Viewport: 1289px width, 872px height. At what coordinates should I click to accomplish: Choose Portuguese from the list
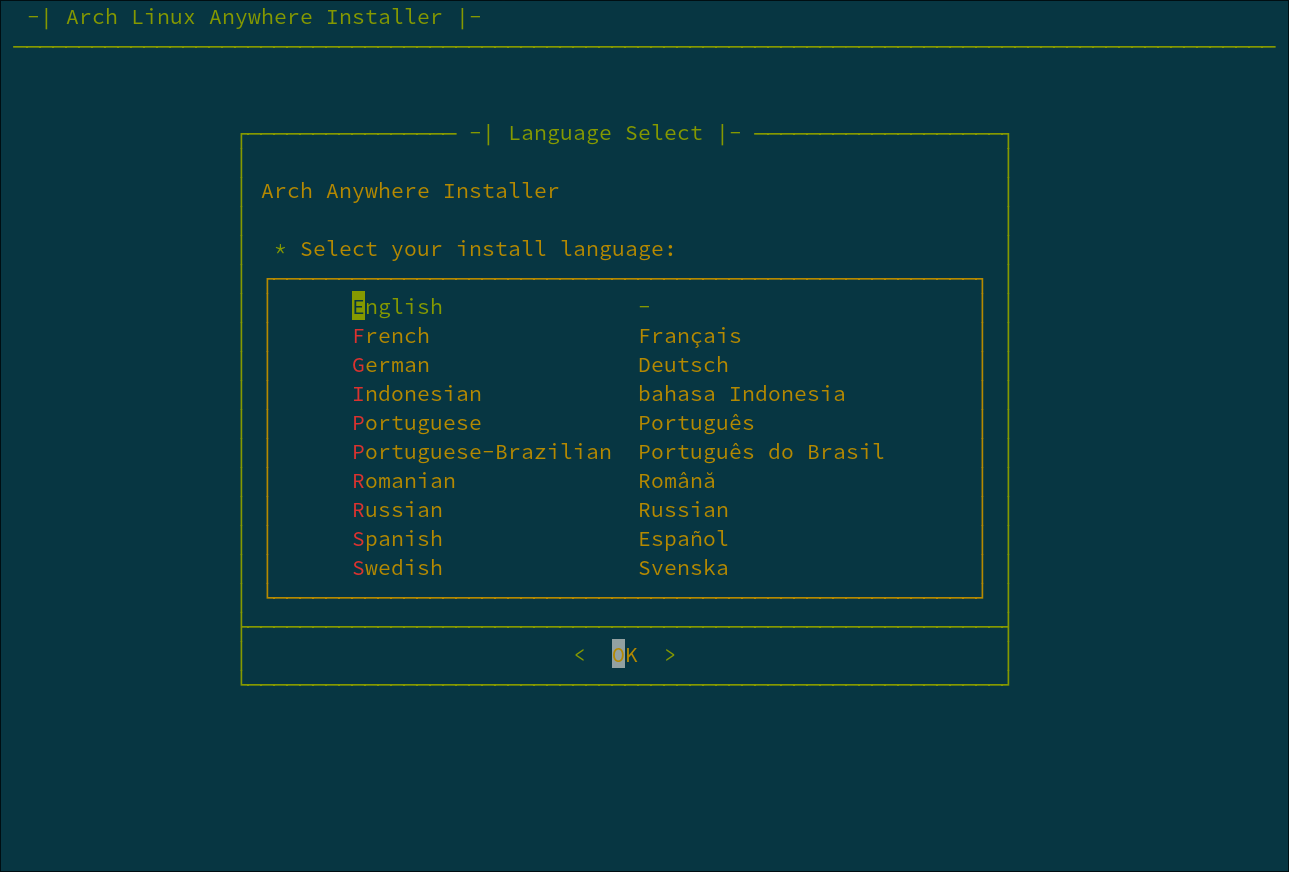416,422
